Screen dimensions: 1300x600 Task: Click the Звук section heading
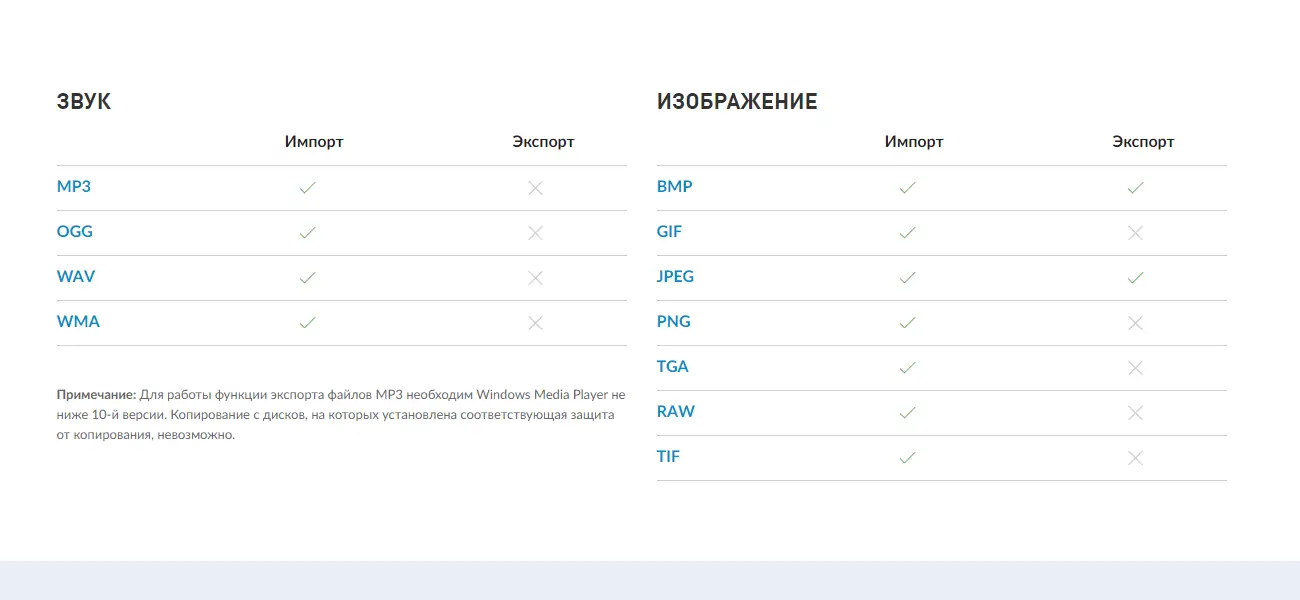(84, 102)
